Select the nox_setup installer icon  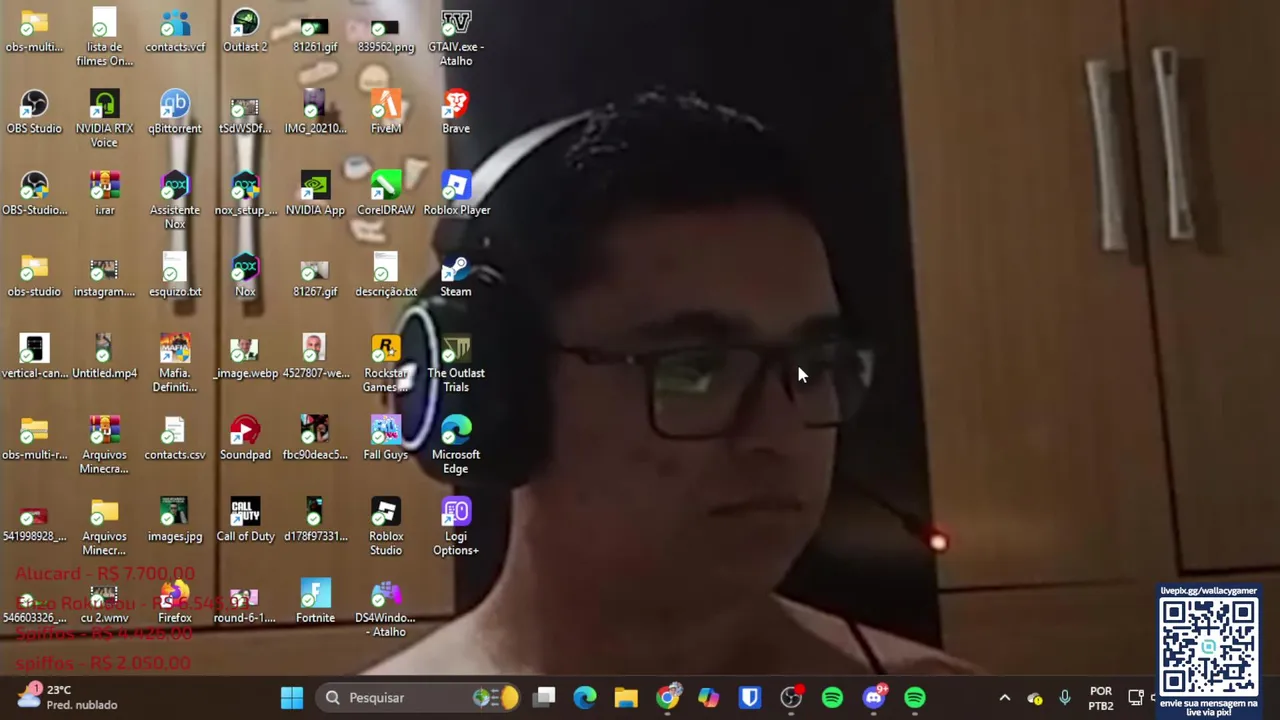coord(245,194)
